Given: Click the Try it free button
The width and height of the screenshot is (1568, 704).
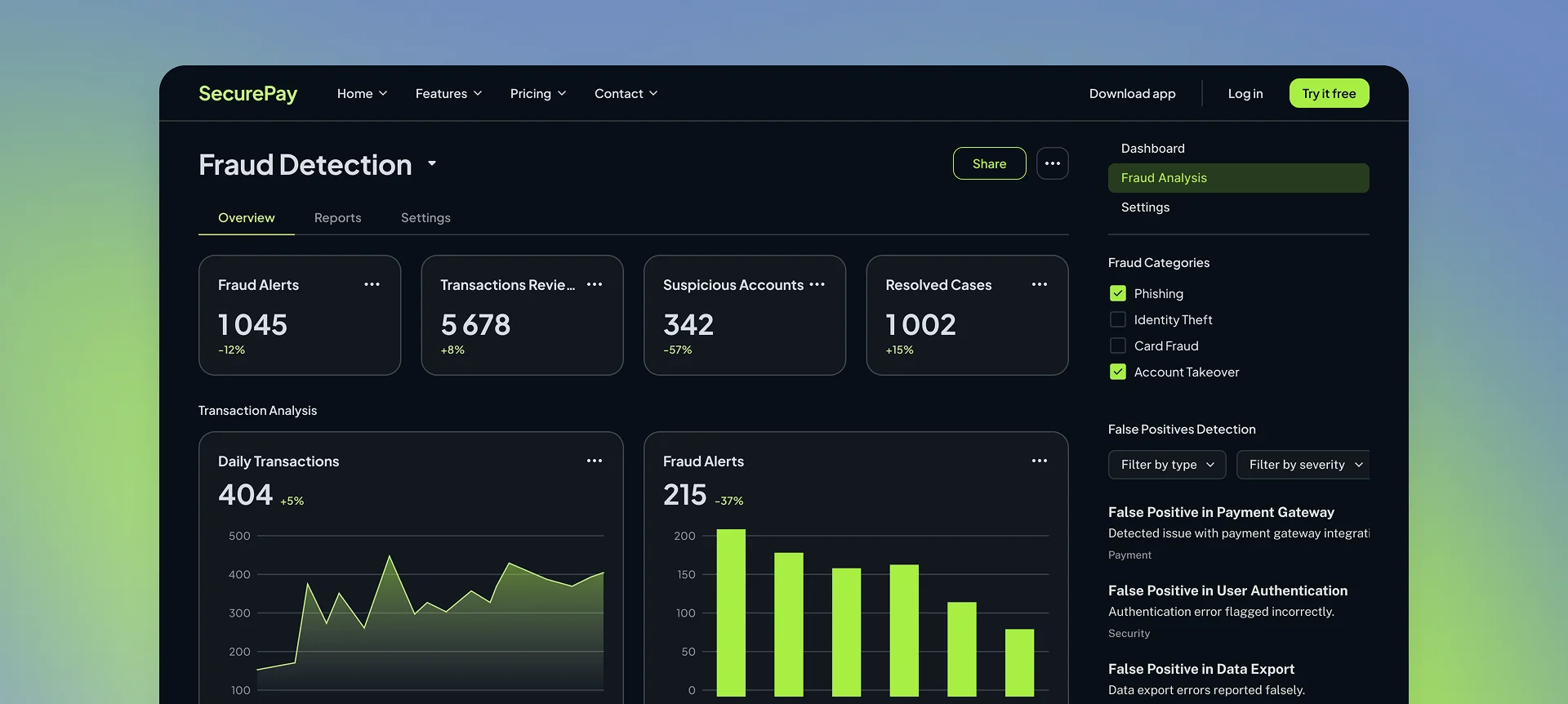Looking at the screenshot, I should pyautogui.click(x=1330, y=93).
